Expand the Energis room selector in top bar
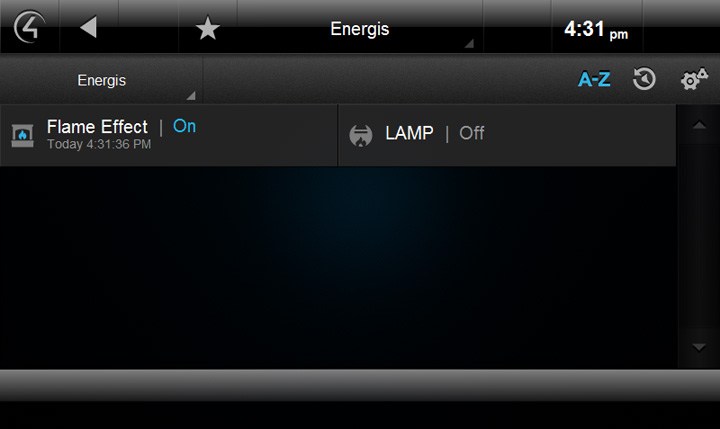 360,28
